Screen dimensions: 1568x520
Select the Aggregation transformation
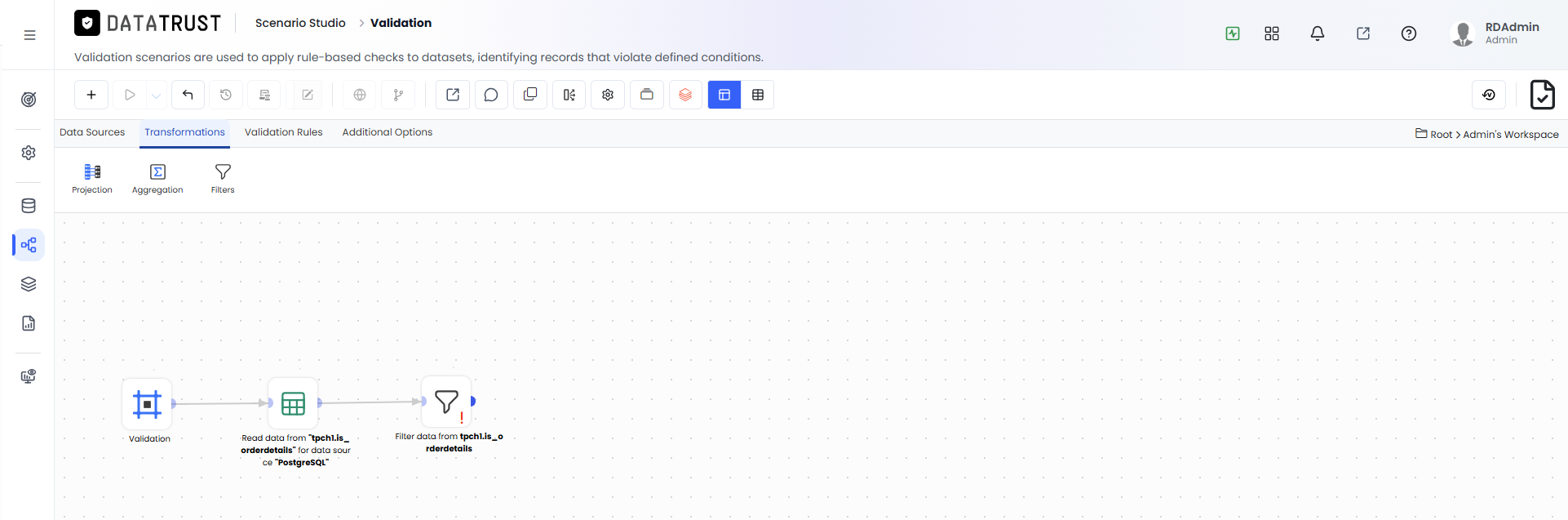157,179
